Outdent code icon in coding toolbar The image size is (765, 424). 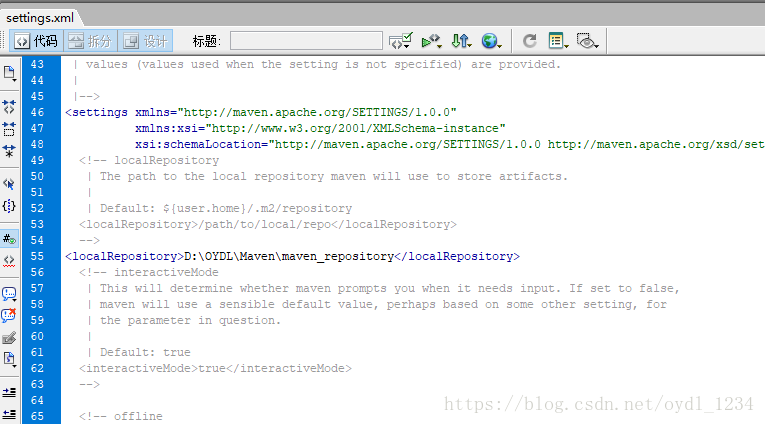click(x=9, y=414)
